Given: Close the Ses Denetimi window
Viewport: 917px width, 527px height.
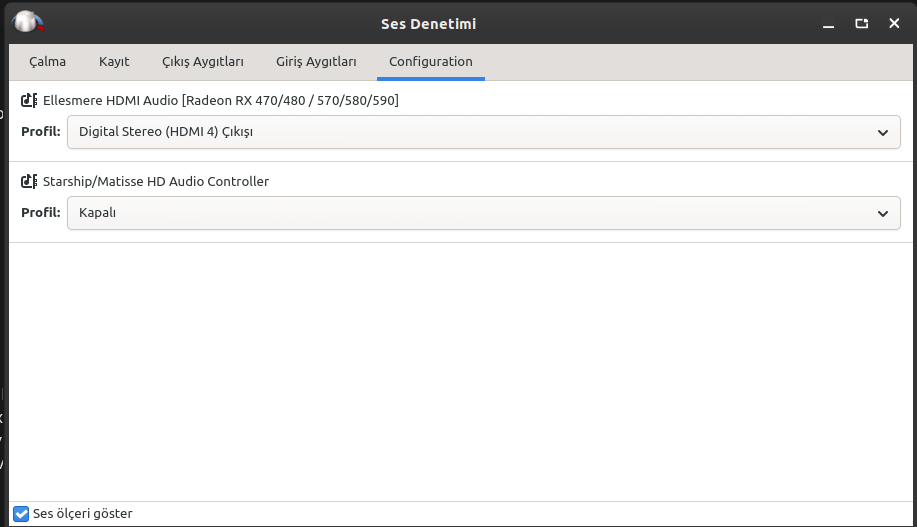Looking at the screenshot, I should [x=894, y=23].
